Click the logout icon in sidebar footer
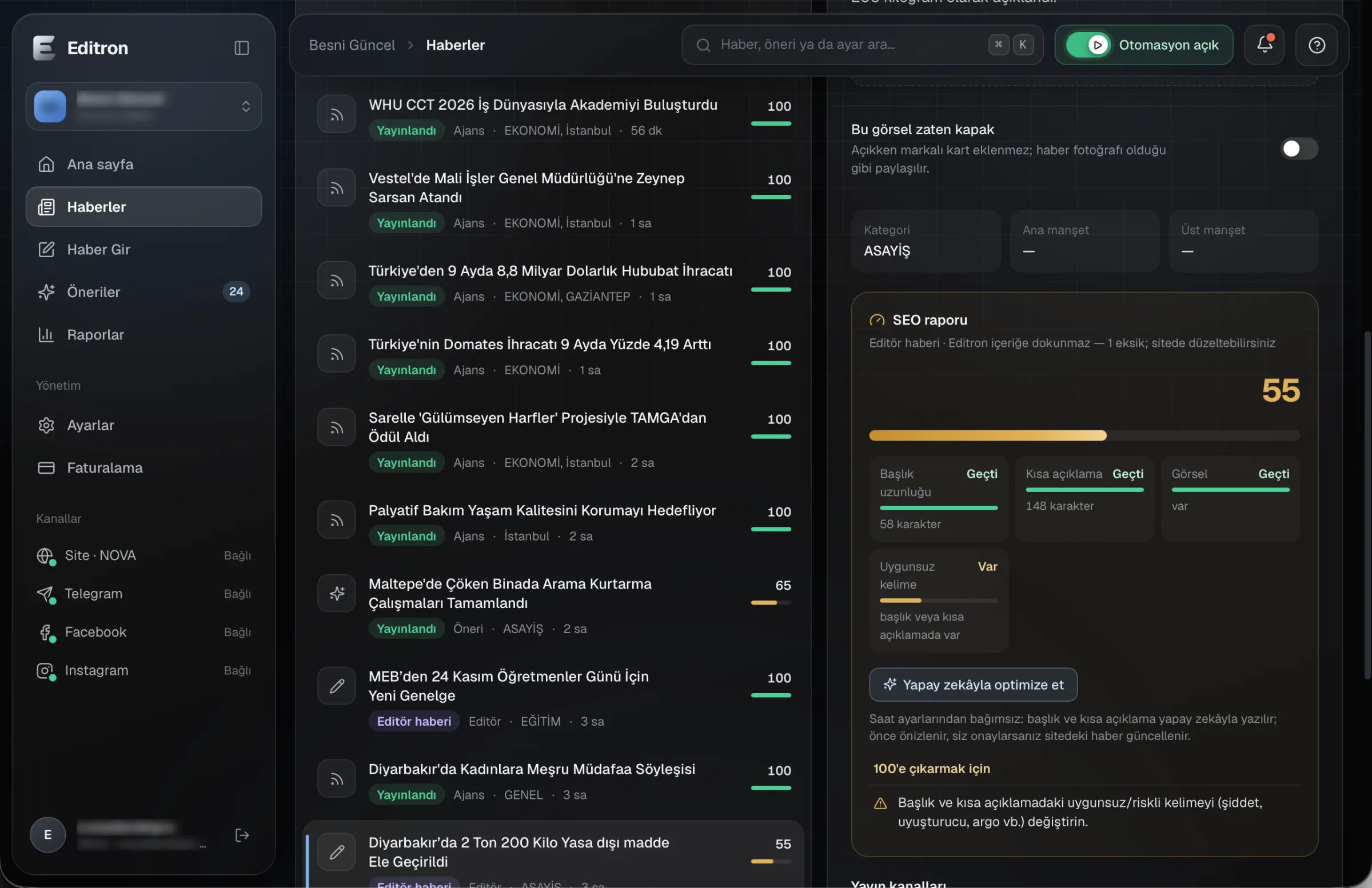Screen dimensions: 1372x888 [x=242, y=834]
